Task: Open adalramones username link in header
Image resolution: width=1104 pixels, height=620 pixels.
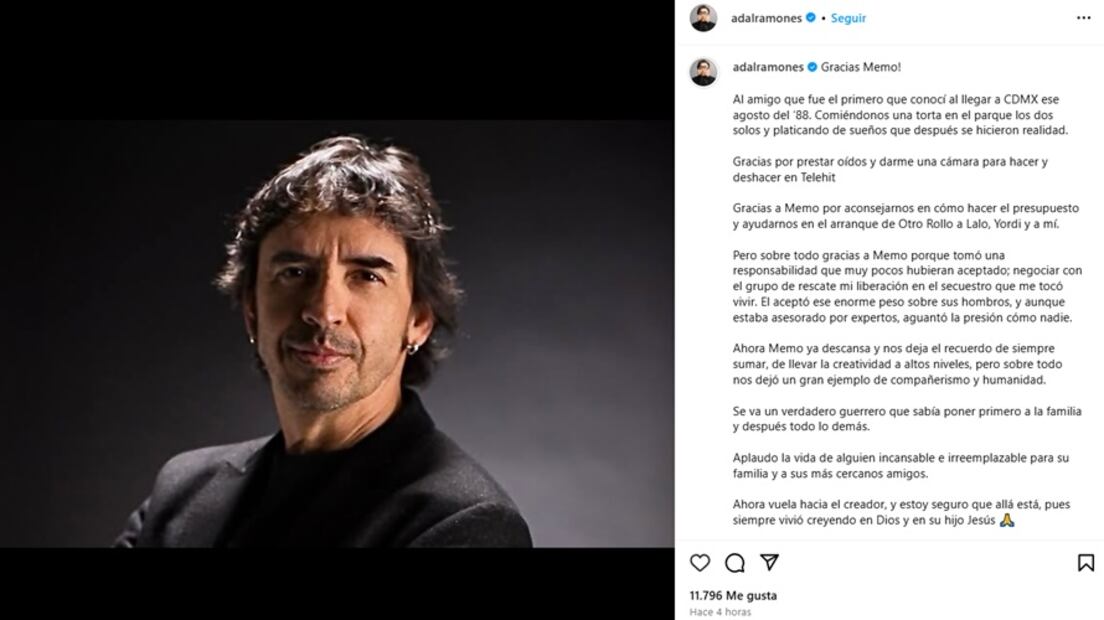Action: (x=766, y=18)
